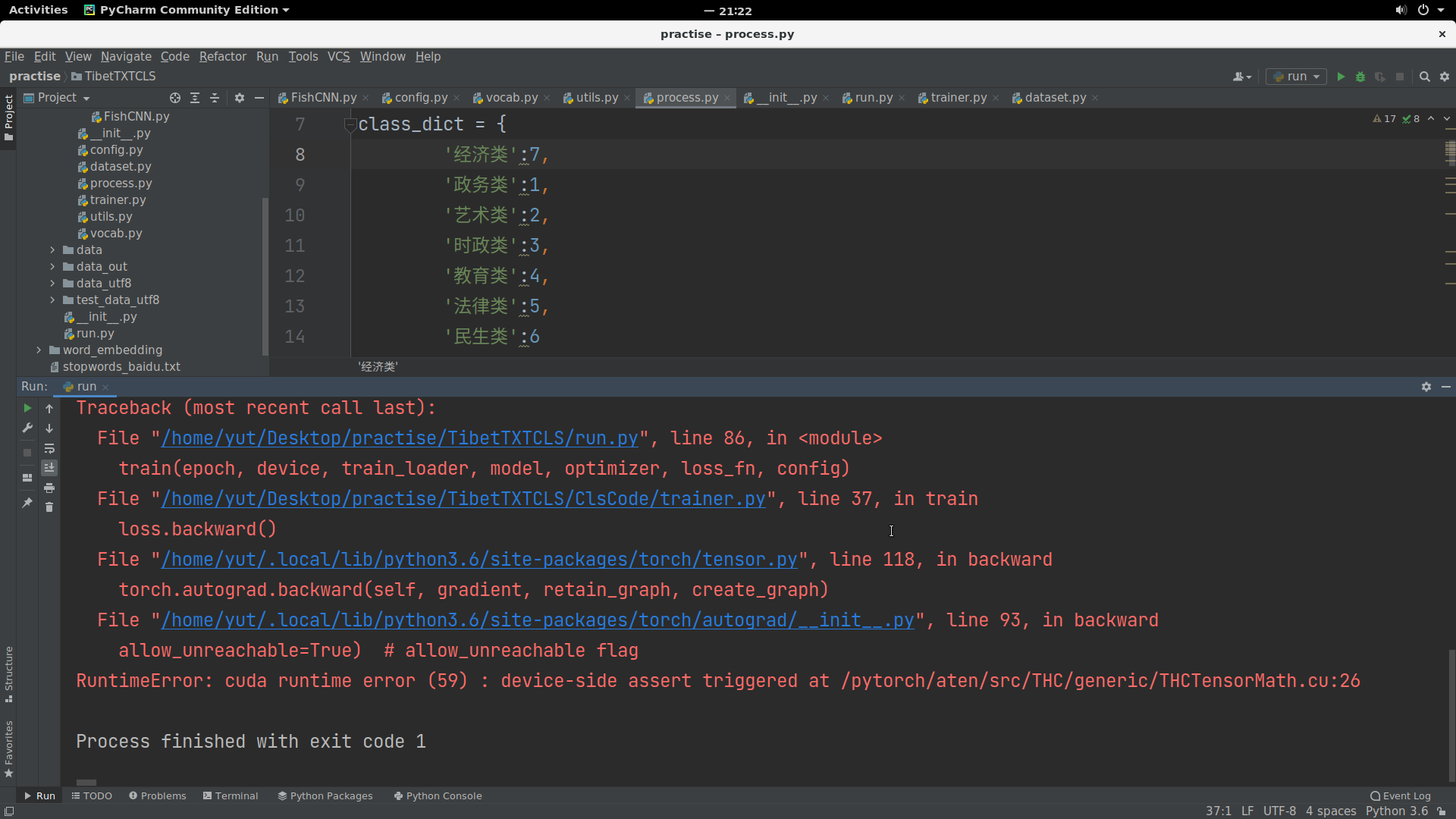Clear Run console output with trash icon
Screen dimensions: 1456x819
tap(49, 507)
